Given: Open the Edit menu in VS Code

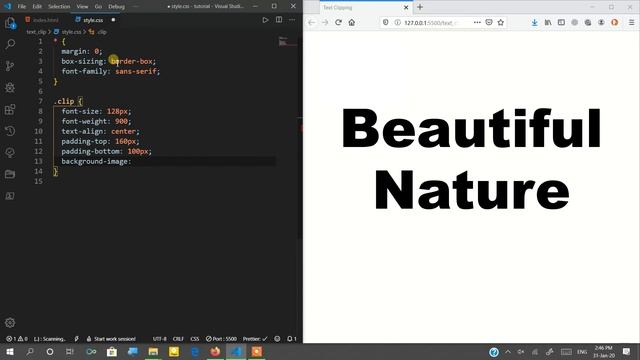Looking at the screenshot, I should [x=37, y=7].
